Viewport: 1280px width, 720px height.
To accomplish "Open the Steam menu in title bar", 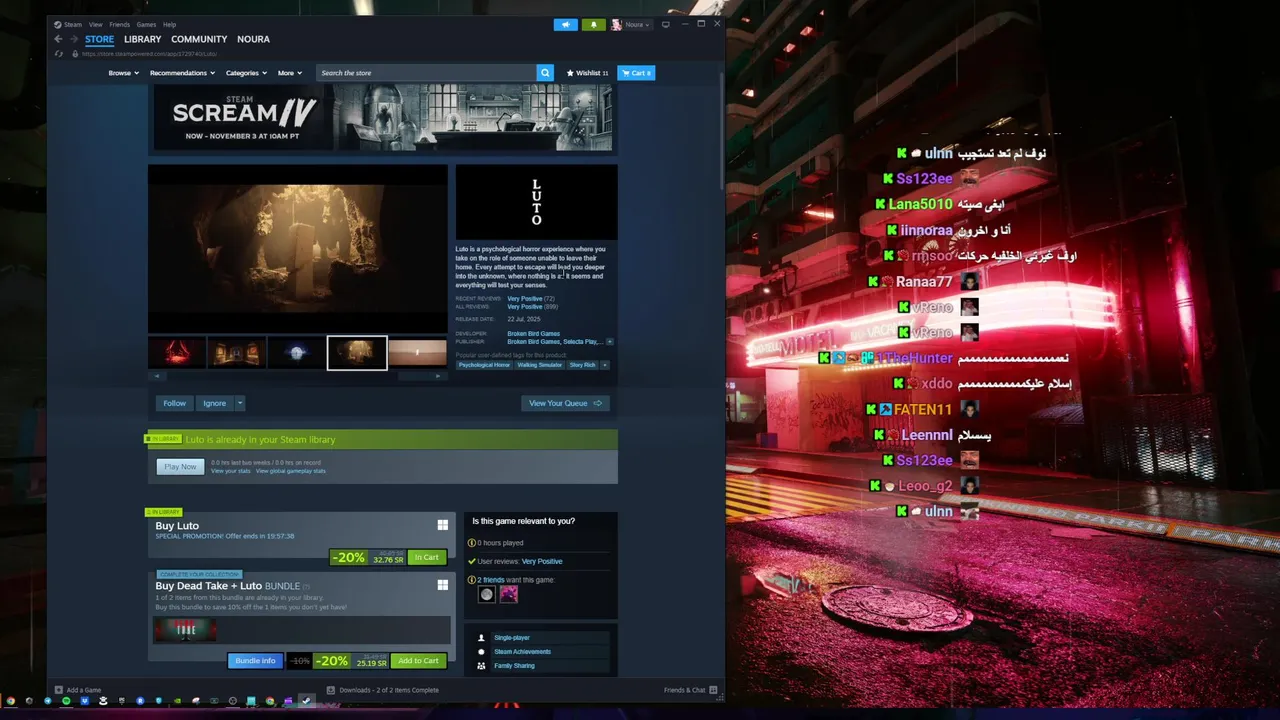I will [73, 25].
